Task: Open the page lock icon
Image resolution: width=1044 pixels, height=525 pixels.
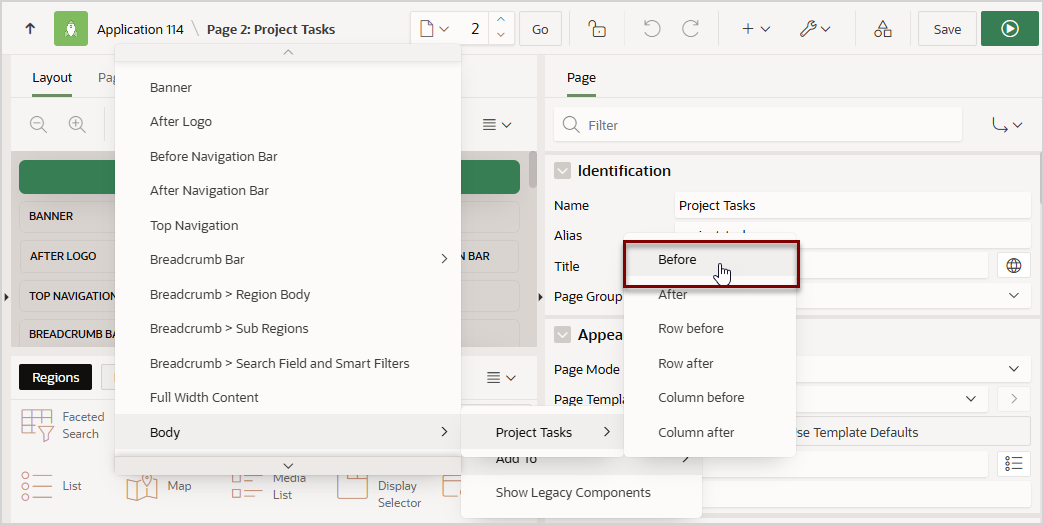Action: click(597, 29)
